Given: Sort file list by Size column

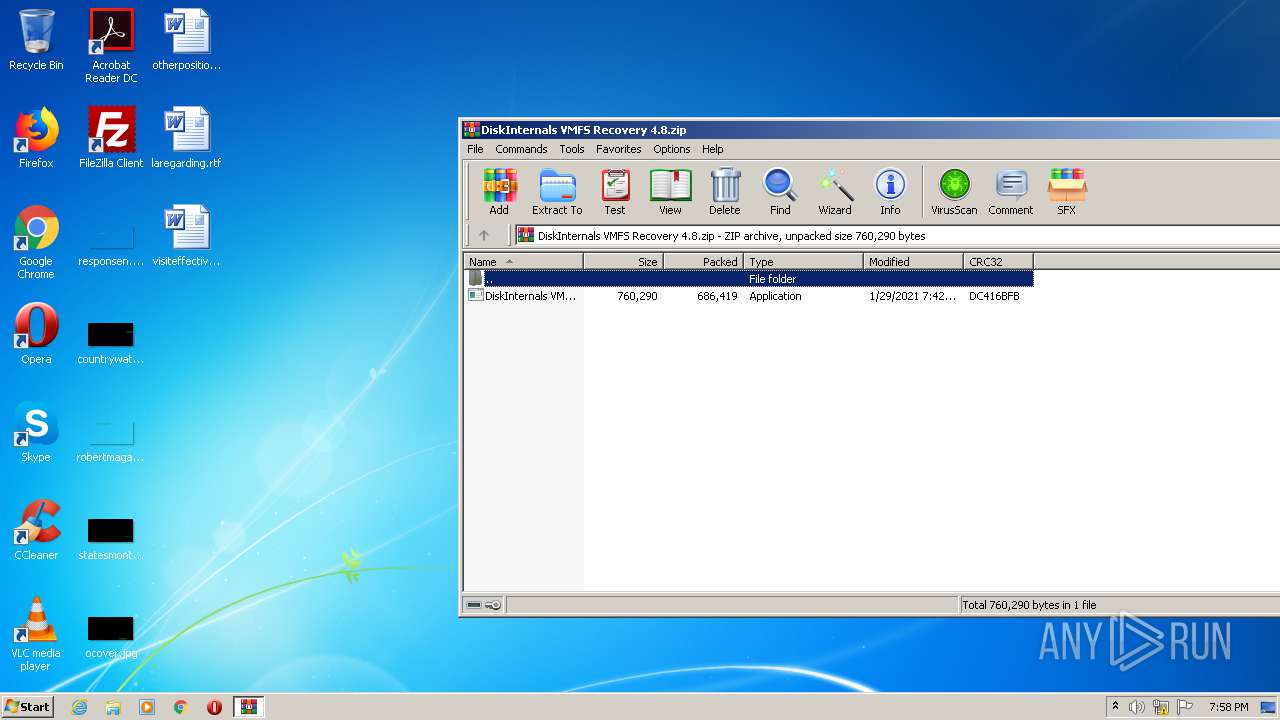Looking at the screenshot, I should pos(623,262).
